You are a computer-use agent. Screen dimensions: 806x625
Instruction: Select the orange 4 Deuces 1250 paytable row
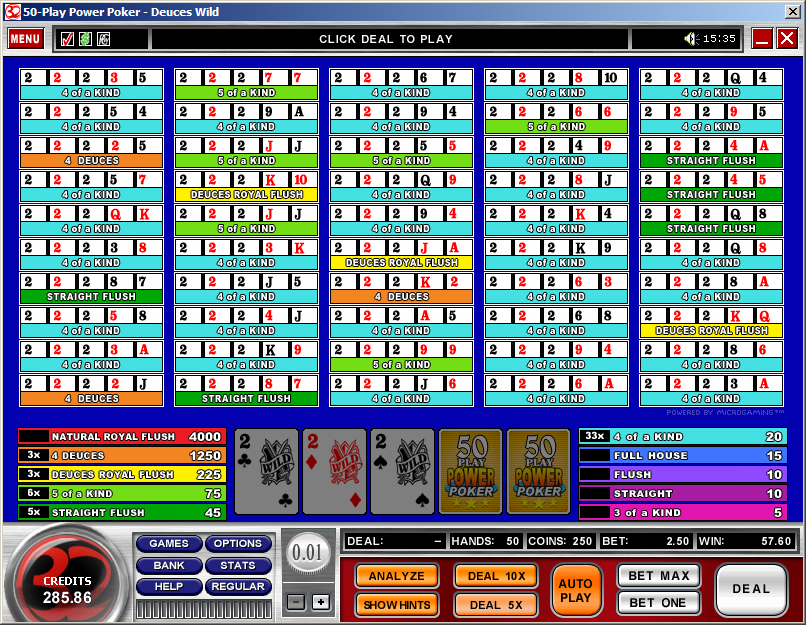[122, 455]
